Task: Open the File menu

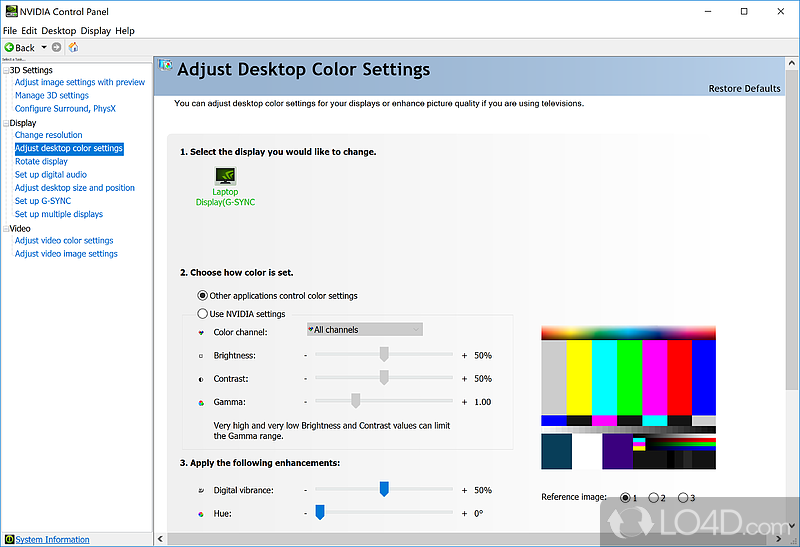Action: pos(10,31)
